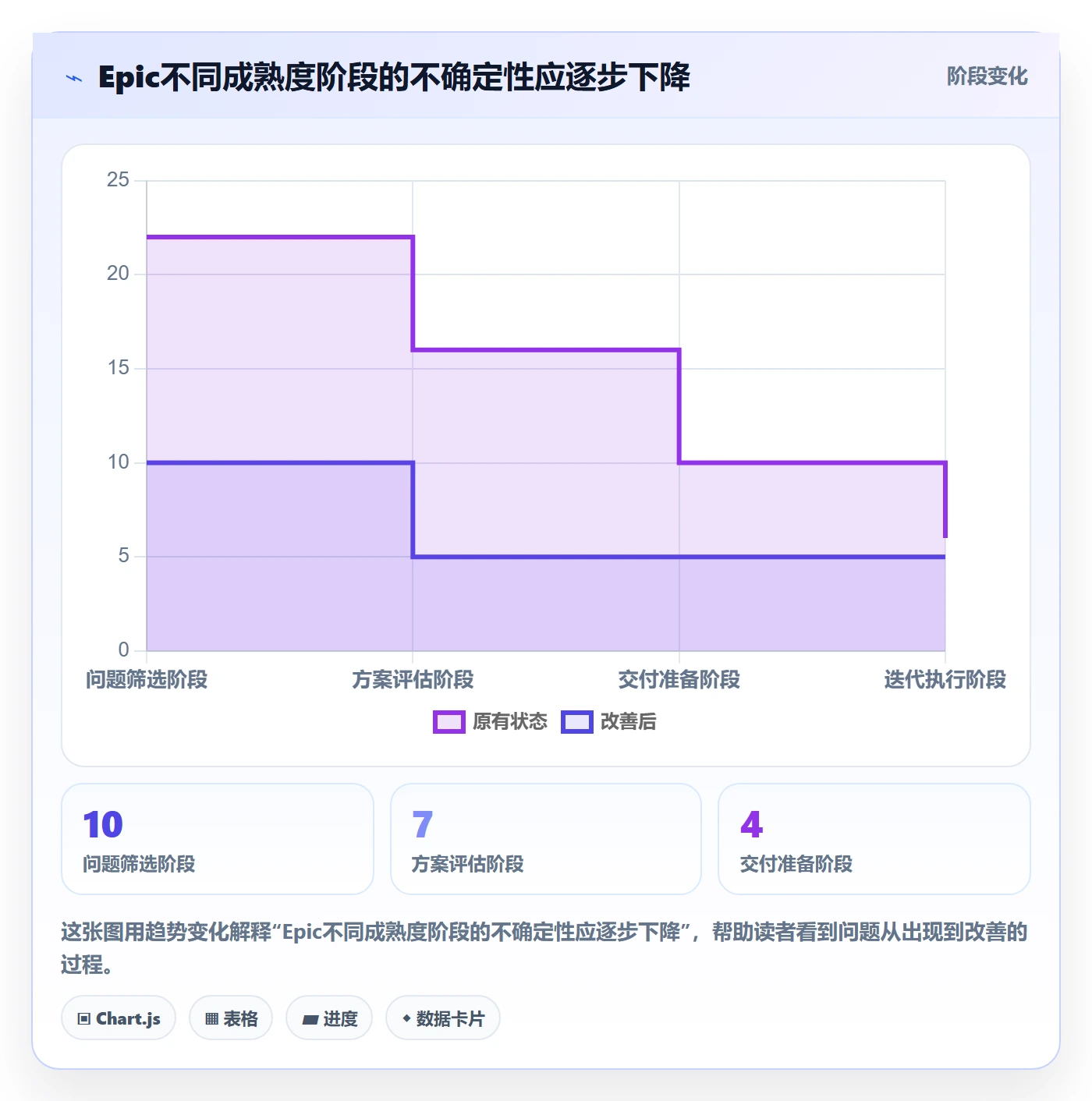This screenshot has width=1092, height=1101.
Task: Click the value 7 on the 方案评估阶段 card
Action: click(422, 825)
